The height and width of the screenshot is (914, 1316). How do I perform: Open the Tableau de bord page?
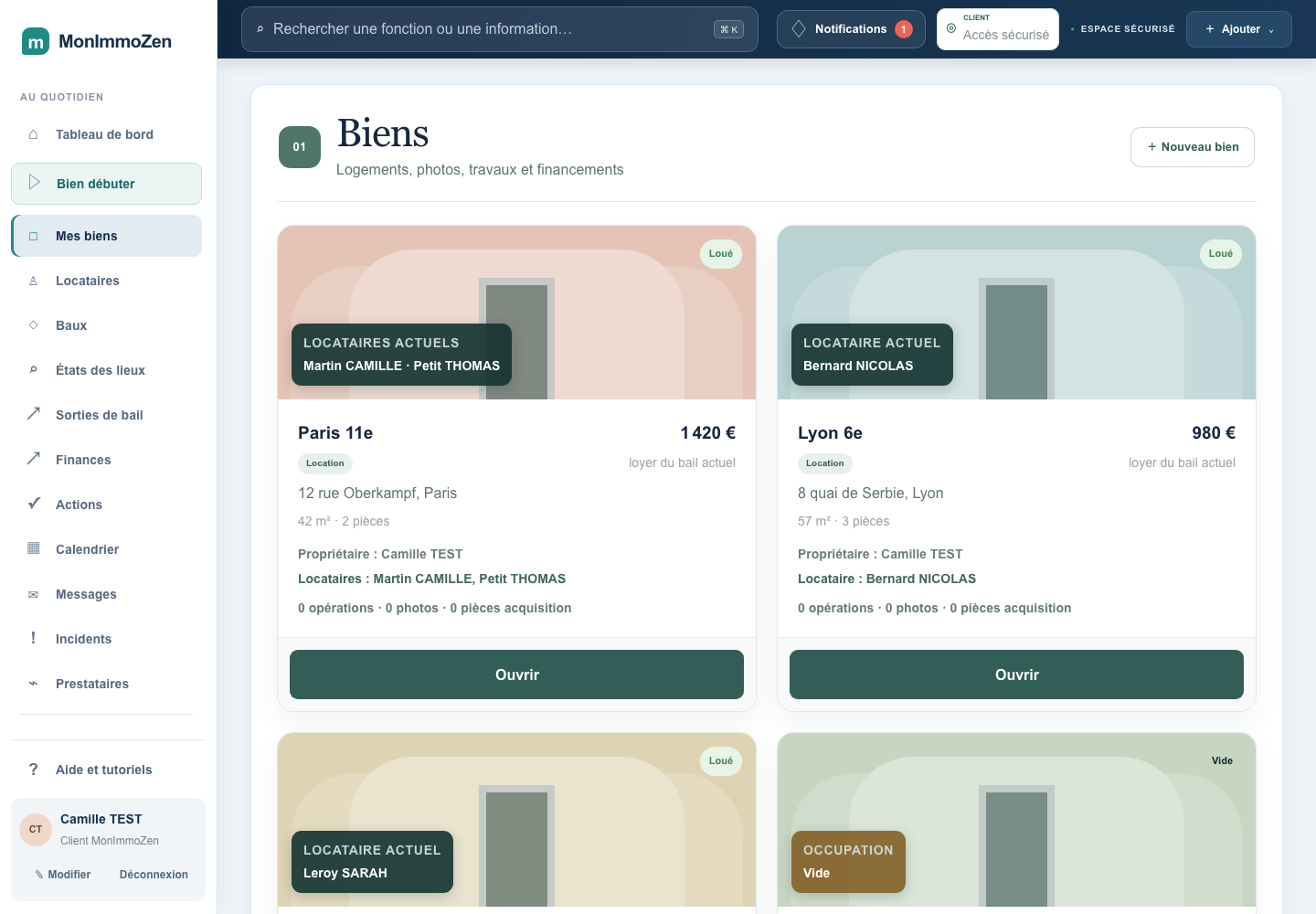(x=106, y=134)
